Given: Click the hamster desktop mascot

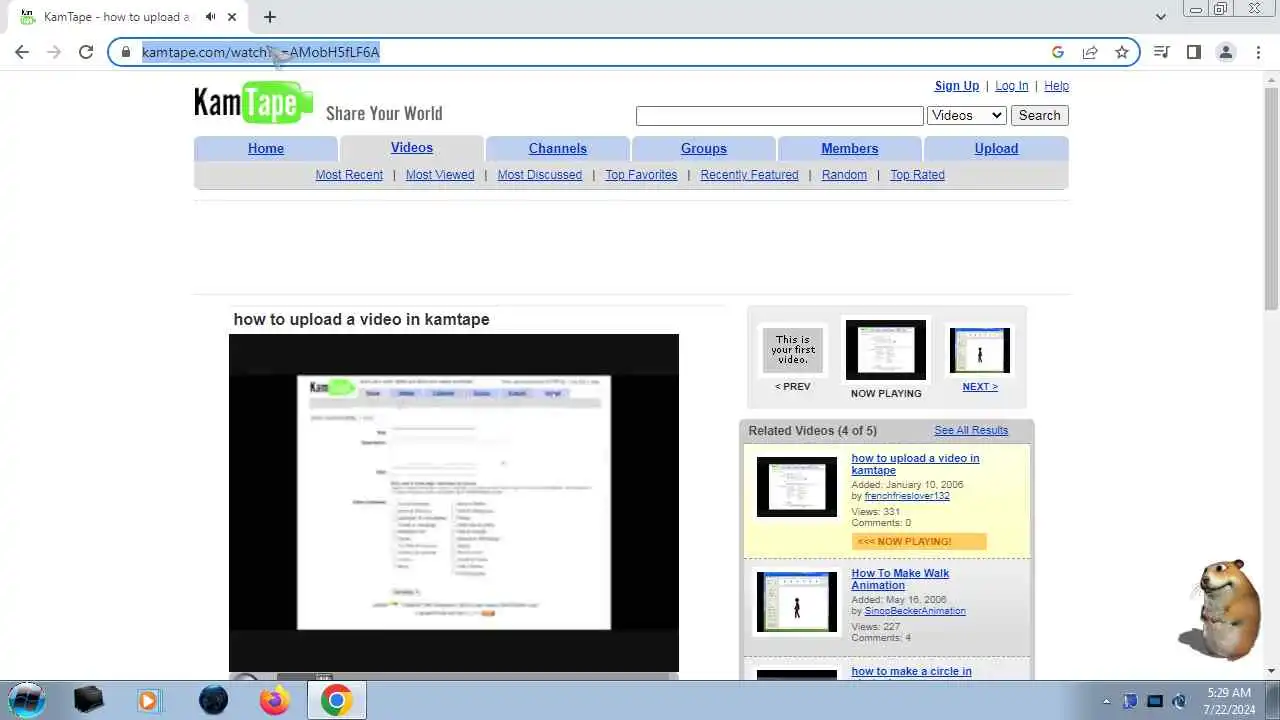Looking at the screenshot, I should [x=1221, y=609].
